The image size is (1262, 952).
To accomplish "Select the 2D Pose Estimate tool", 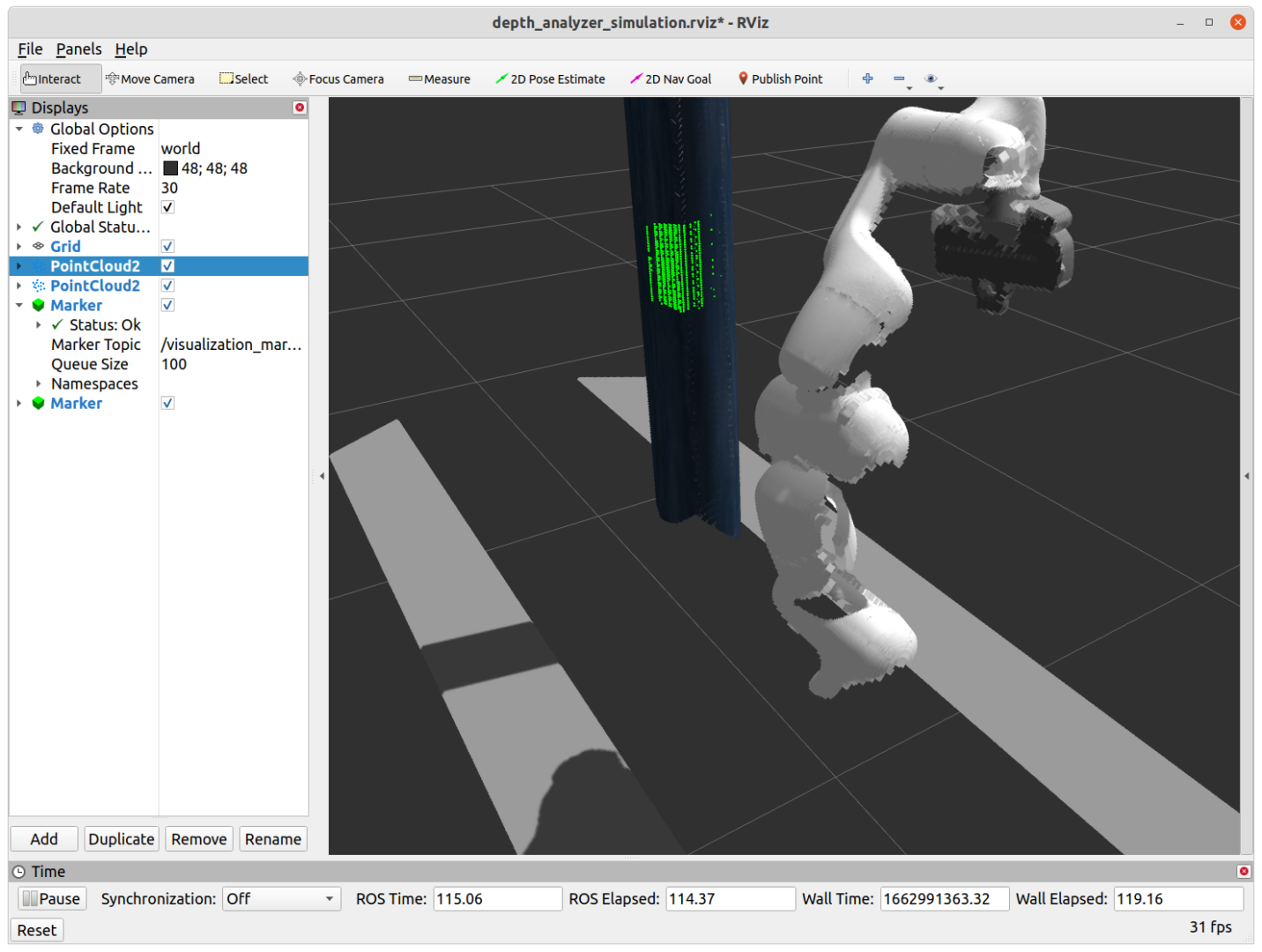I will point(550,78).
